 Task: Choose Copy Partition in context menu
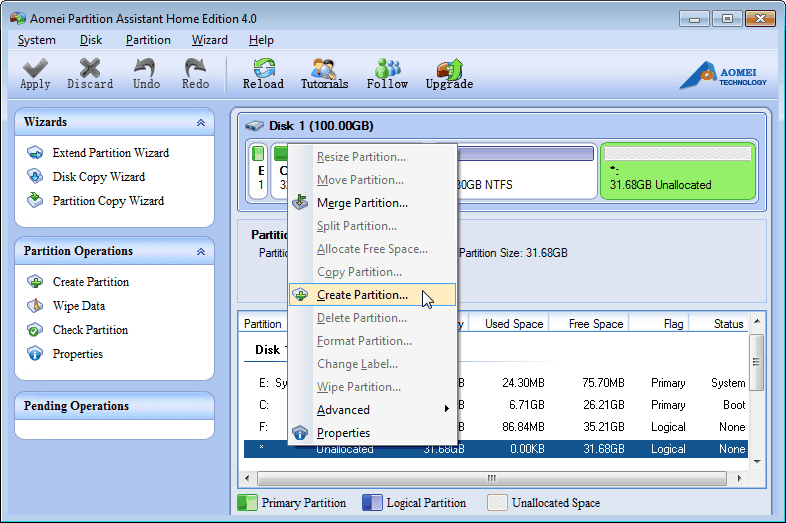click(372, 272)
